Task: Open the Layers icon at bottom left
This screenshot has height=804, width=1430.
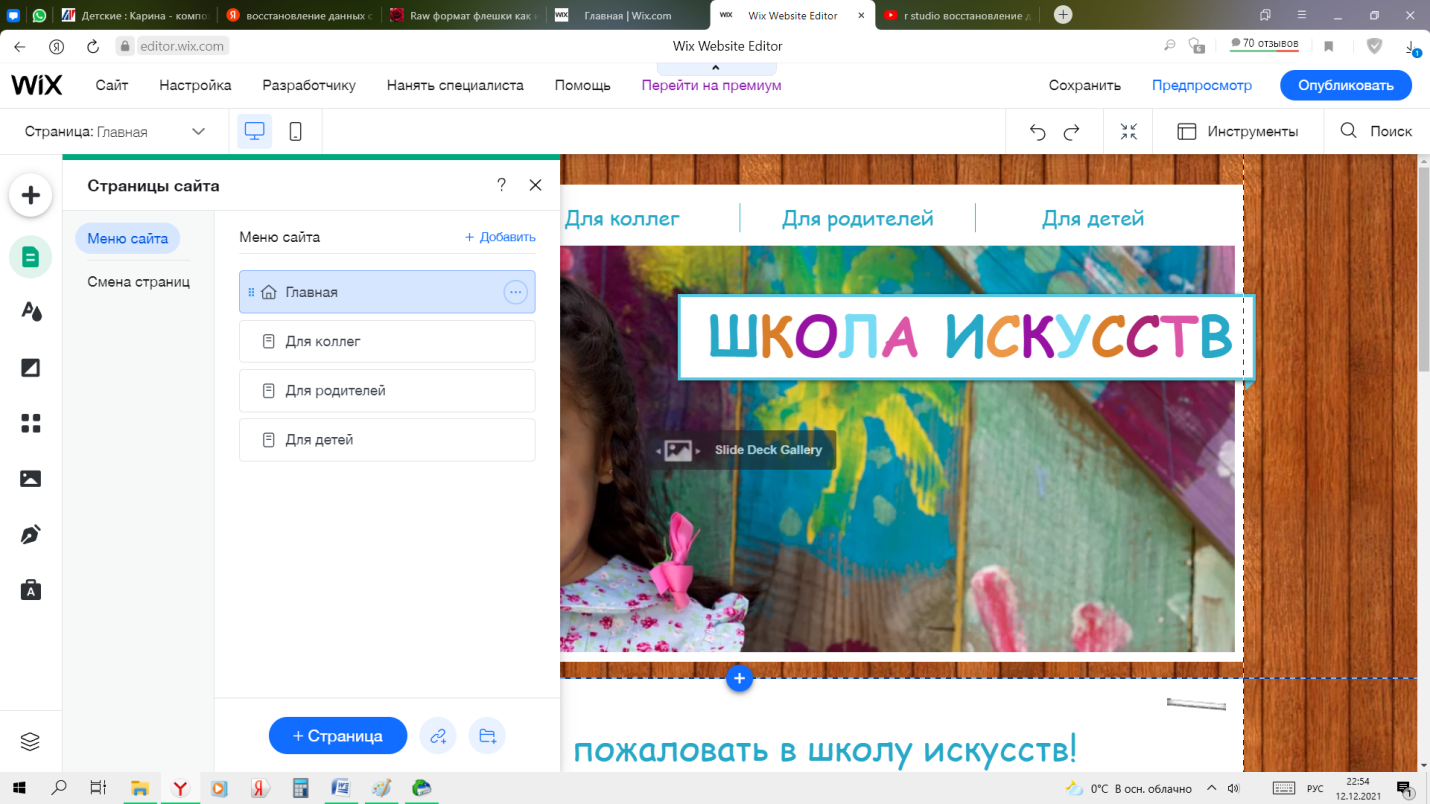Action: [30, 742]
